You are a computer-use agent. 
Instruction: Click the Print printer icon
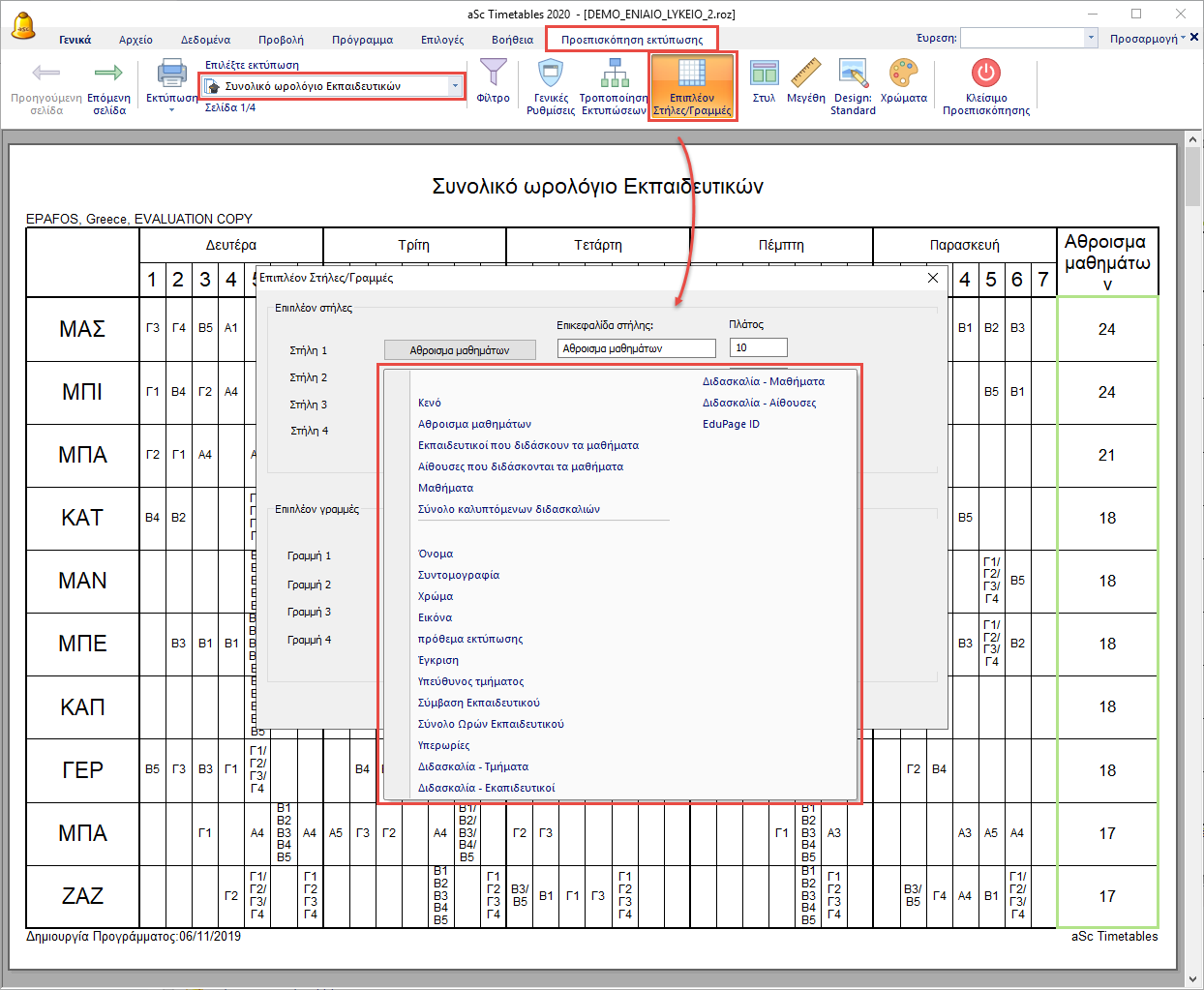171,74
